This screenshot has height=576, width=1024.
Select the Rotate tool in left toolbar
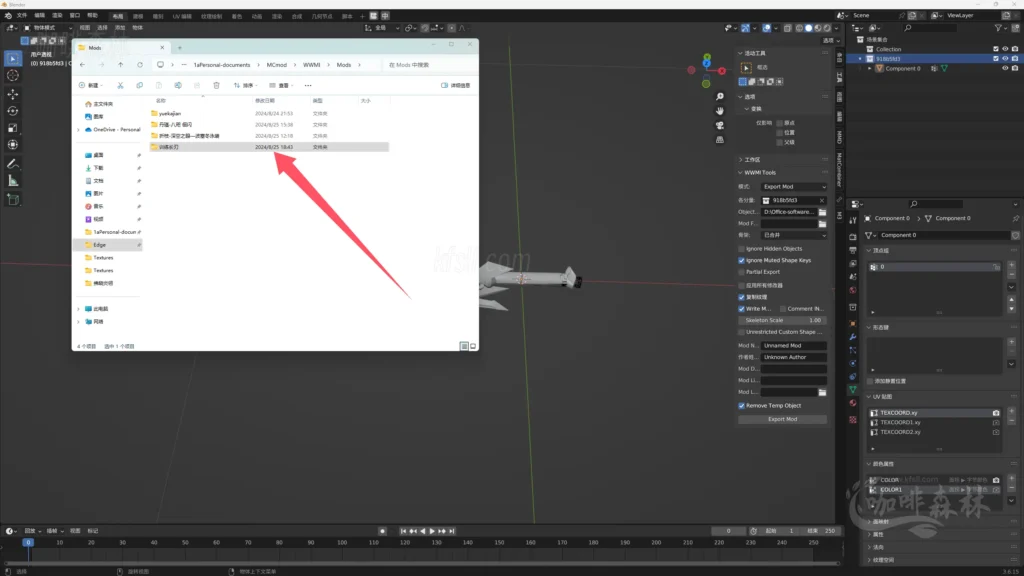[x=13, y=111]
